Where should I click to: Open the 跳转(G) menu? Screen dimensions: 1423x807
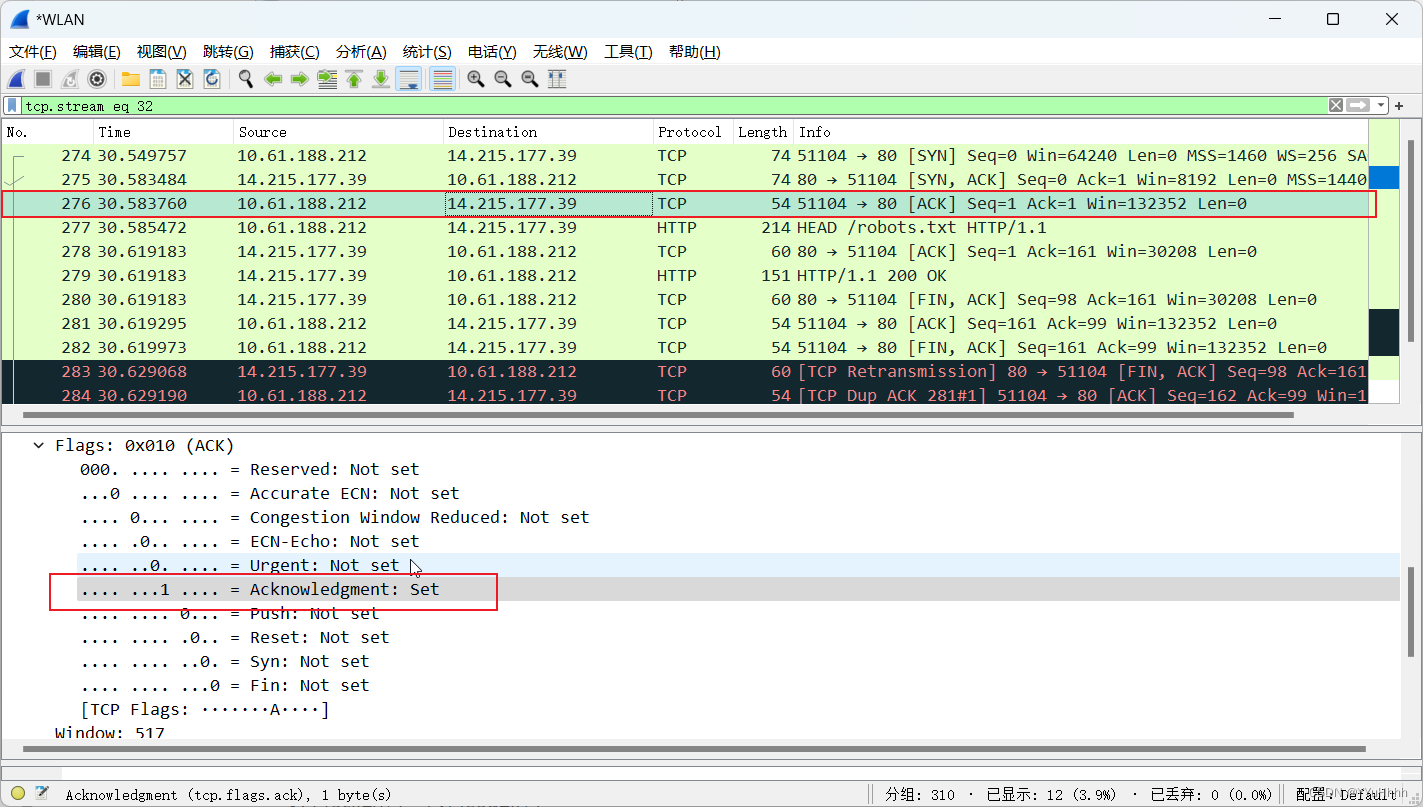click(x=228, y=52)
